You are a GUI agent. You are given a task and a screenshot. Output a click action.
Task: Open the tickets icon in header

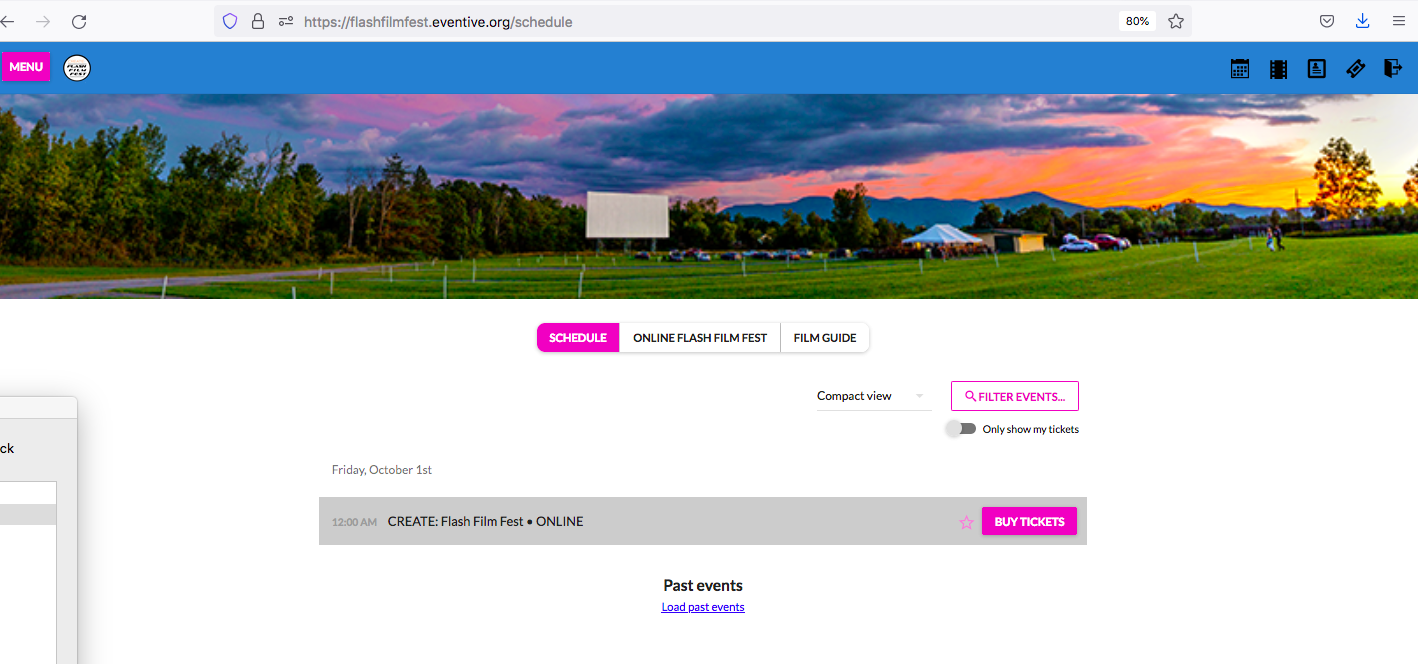coord(1355,68)
